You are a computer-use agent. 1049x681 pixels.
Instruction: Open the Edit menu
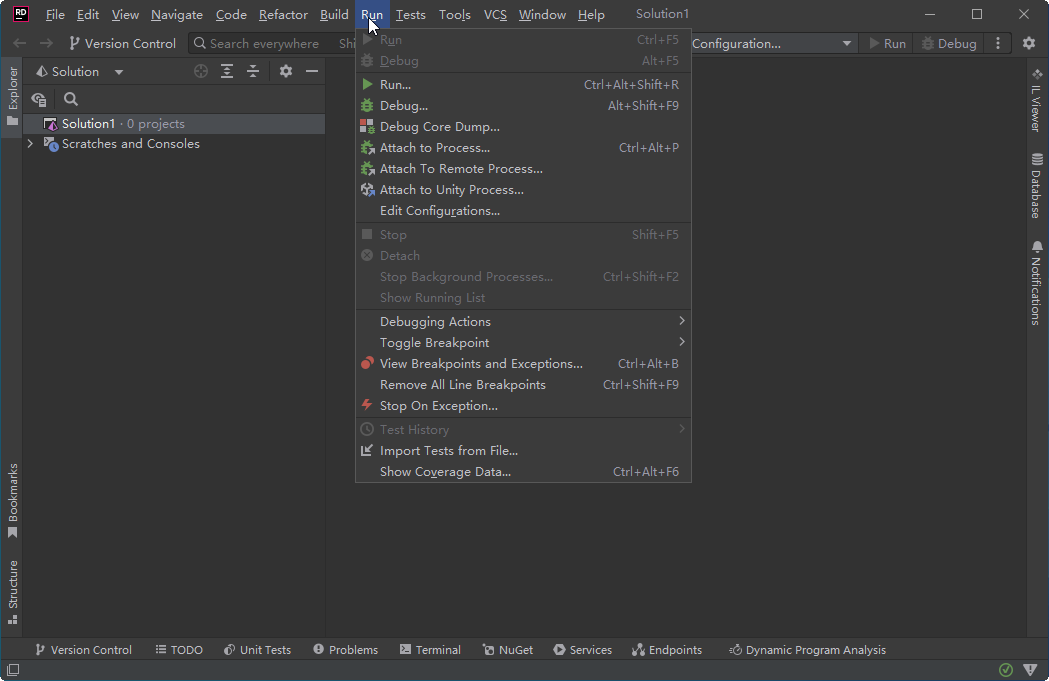click(x=88, y=15)
